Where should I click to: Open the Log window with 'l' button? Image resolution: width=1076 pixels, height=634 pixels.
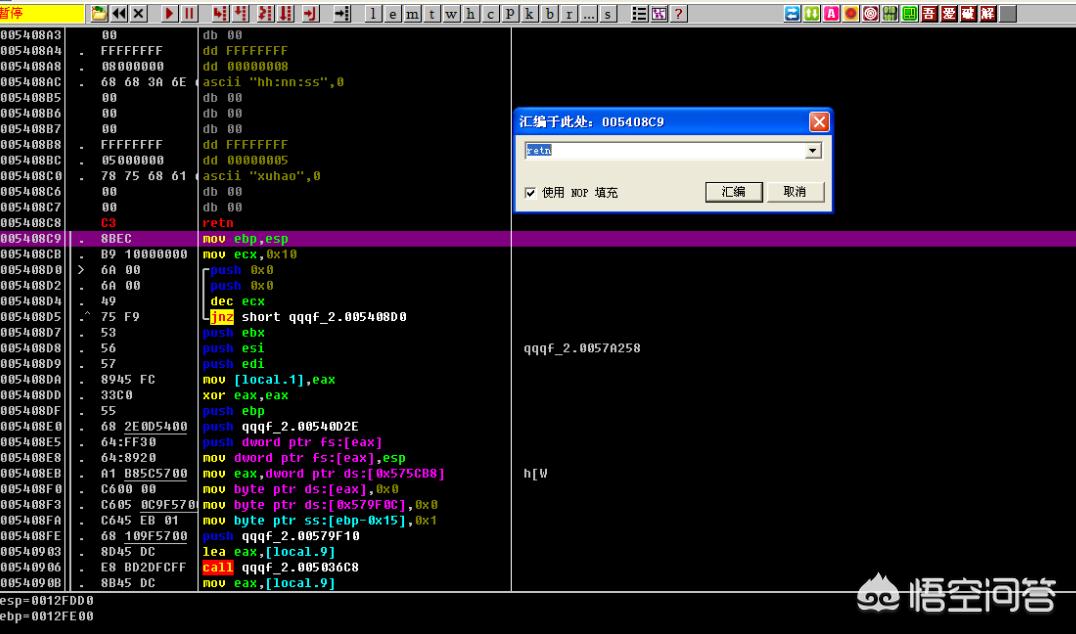(373, 14)
